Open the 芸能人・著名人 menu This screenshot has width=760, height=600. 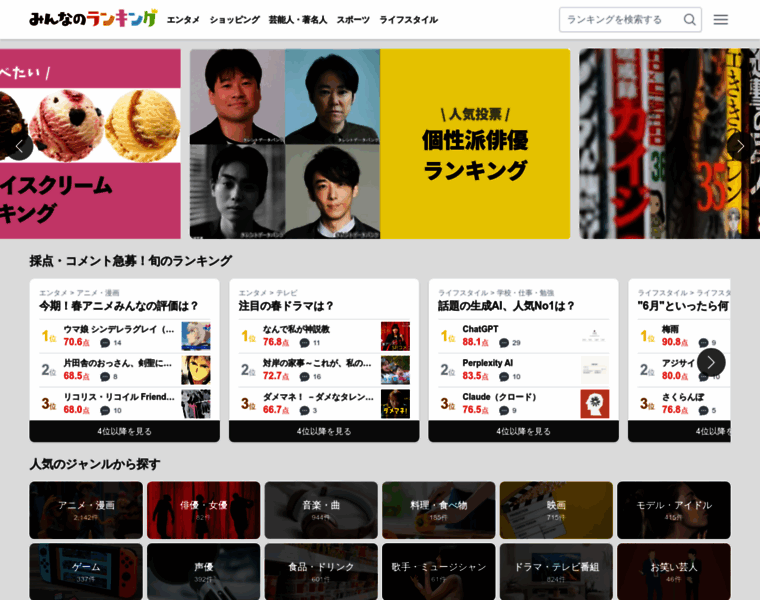(298, 20)
